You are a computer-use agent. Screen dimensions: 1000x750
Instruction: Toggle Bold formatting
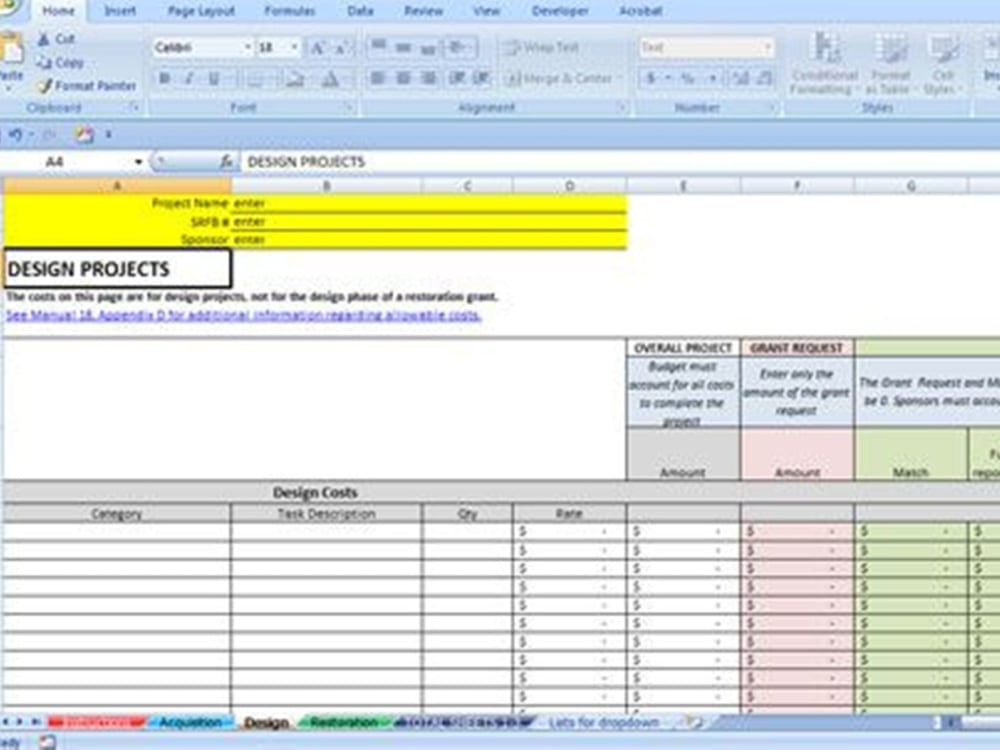(x=165, y=78)
